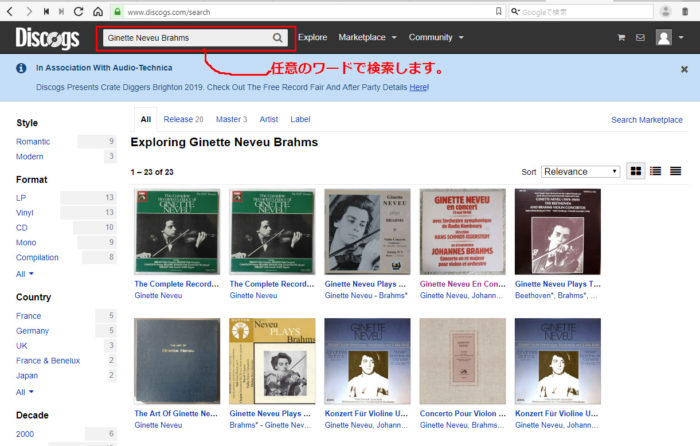Click the browser address bar URL

click(169, 12)
